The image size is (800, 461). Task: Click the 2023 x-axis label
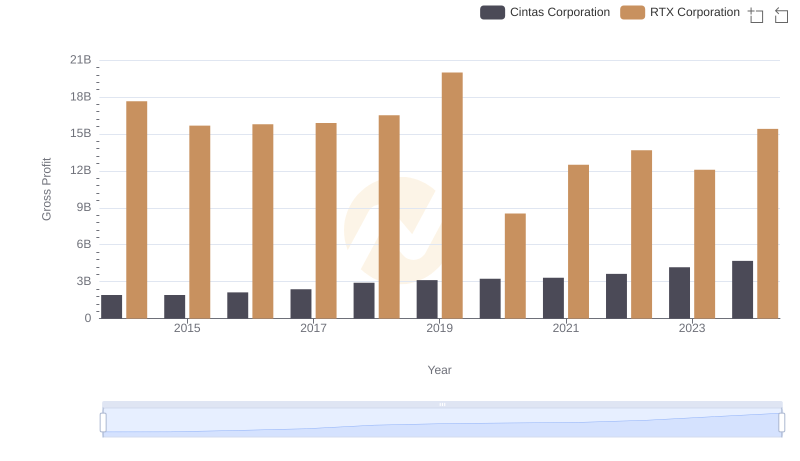point(692,328)
